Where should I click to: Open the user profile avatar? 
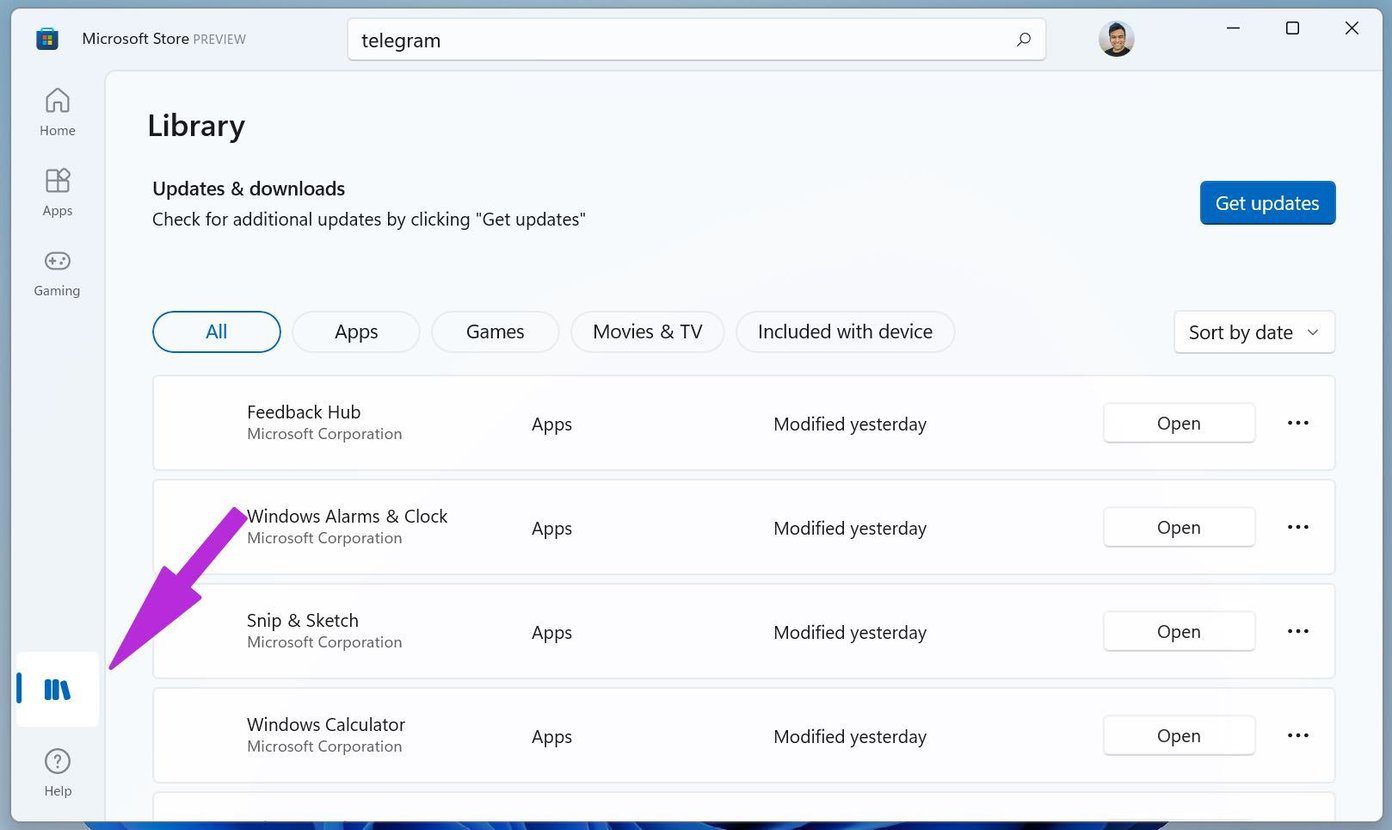1116,39
